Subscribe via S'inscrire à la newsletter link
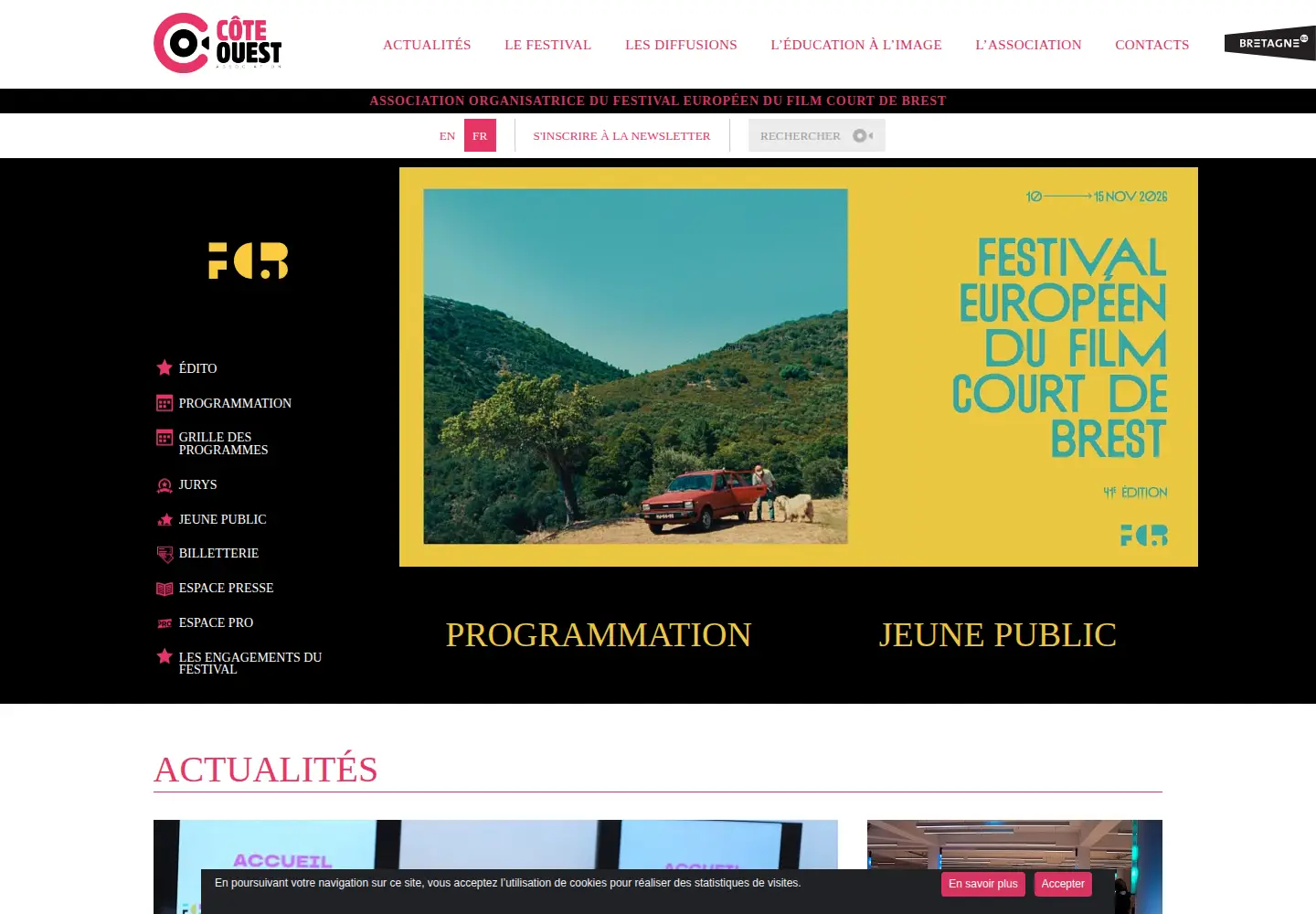This screenshot has width=1316, height=914. click(x=621, y=135)
